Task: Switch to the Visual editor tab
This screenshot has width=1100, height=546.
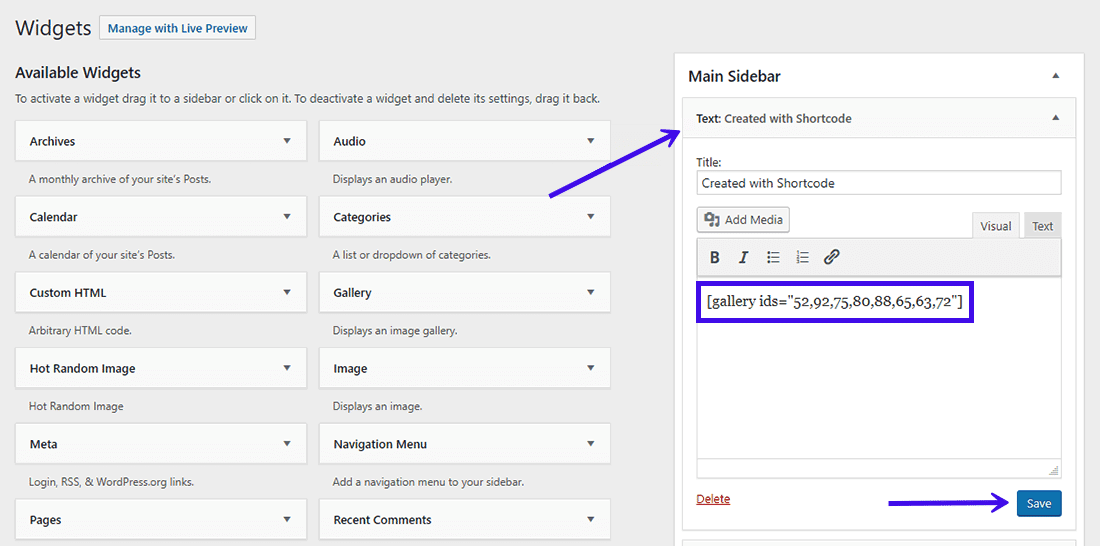Action: 995,226
